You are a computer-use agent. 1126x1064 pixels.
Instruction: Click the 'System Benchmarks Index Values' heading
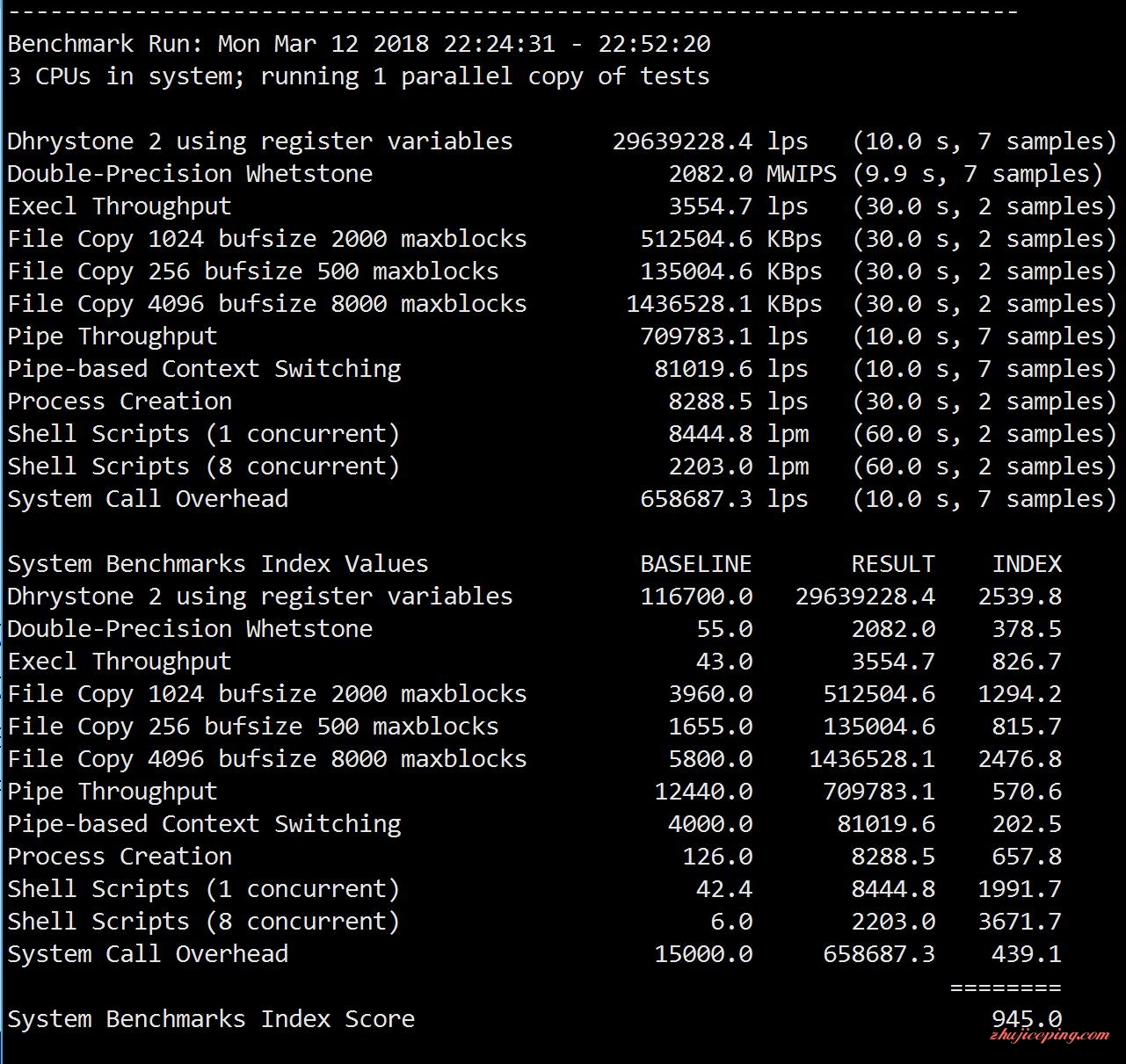pyautogui.click(x=217, y=564)
